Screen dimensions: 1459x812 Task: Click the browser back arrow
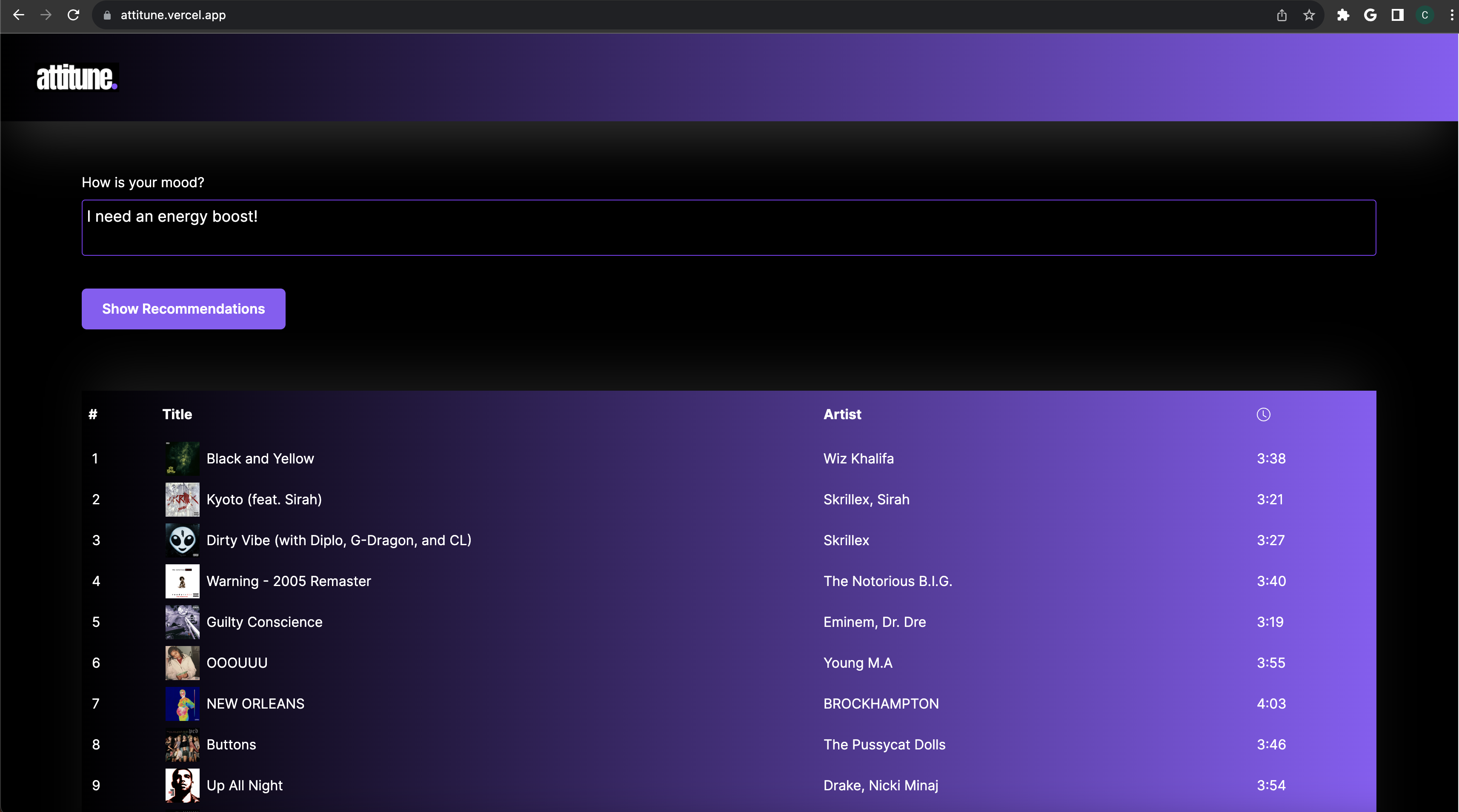coord(18,15)
